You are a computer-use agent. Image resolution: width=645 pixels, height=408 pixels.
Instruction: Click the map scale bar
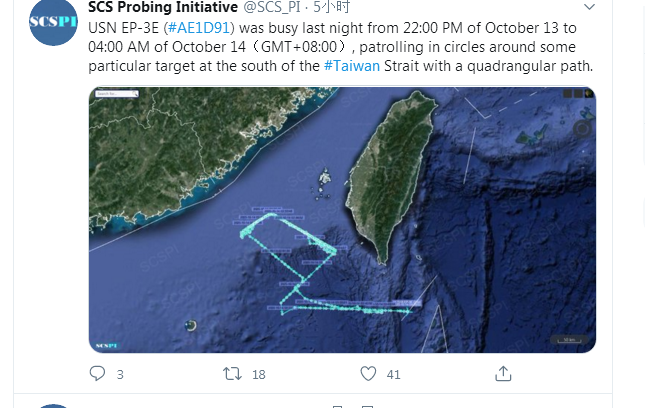pos(567,341)
